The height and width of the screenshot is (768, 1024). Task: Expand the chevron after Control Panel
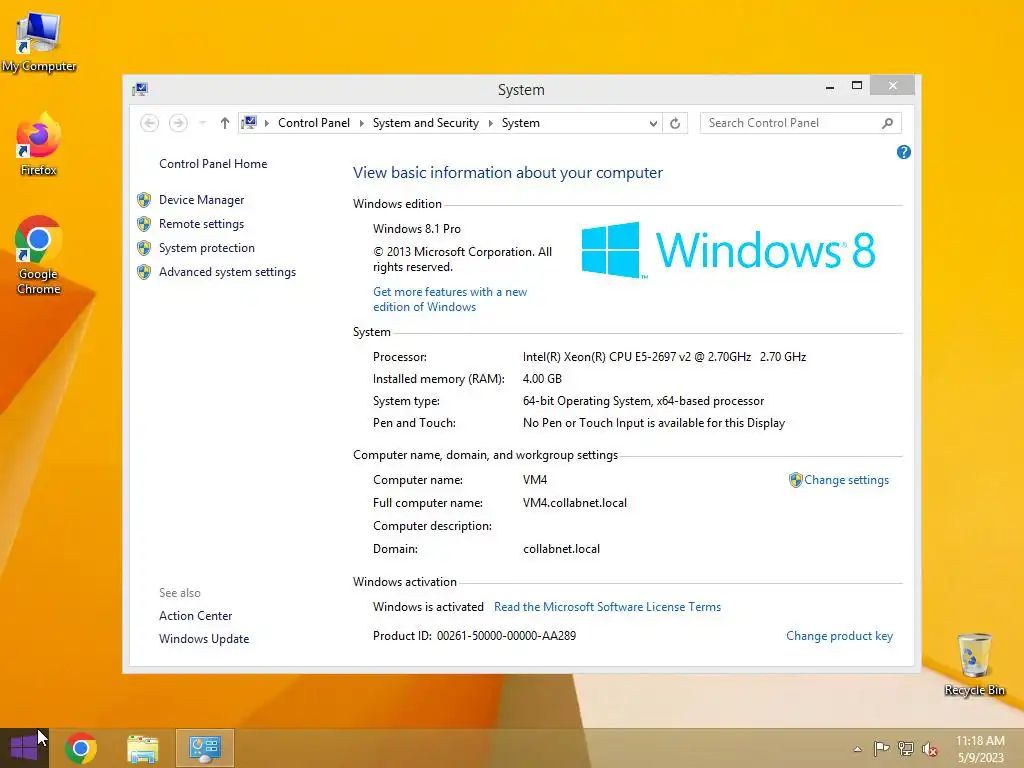(x=361, y=123)
